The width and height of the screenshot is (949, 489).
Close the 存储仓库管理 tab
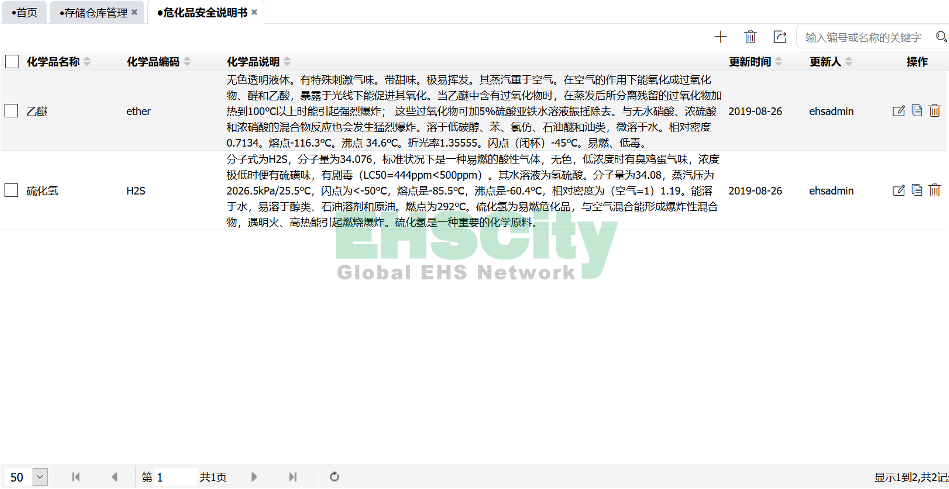pos(134,13)
